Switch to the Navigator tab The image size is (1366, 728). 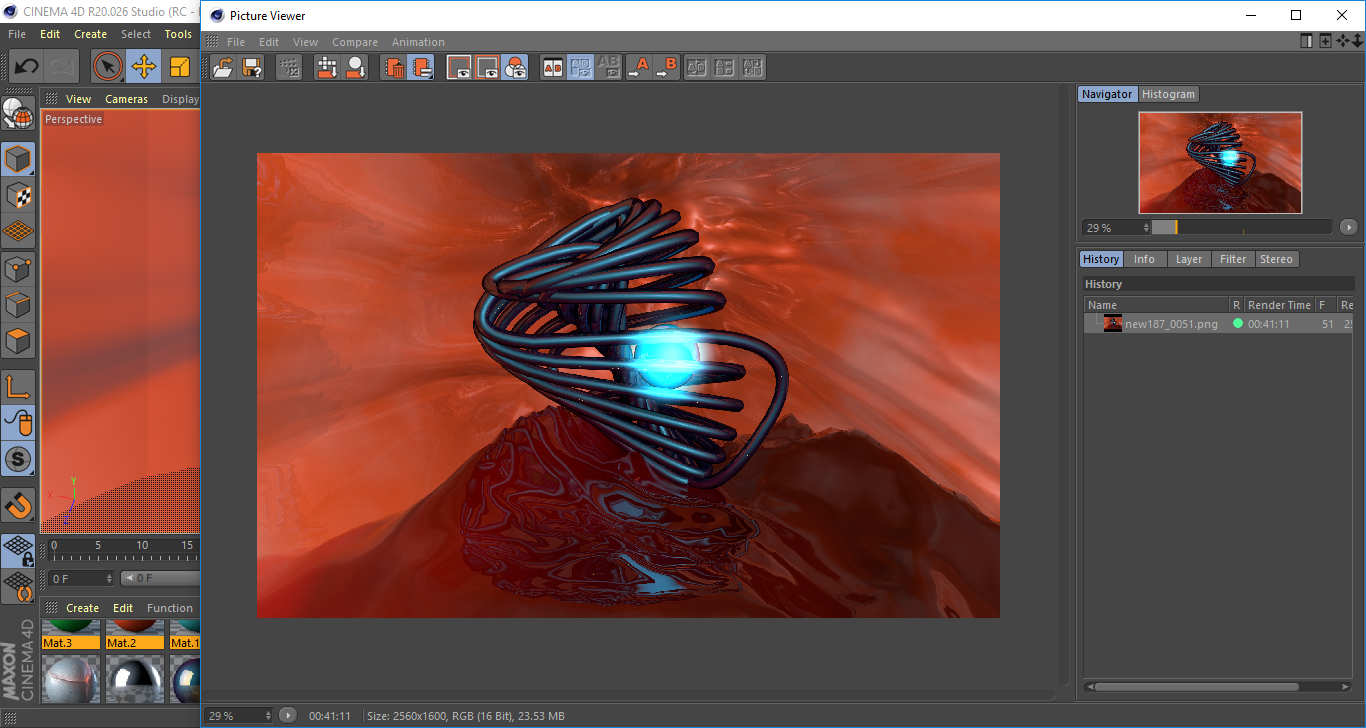pos(1107,94)
